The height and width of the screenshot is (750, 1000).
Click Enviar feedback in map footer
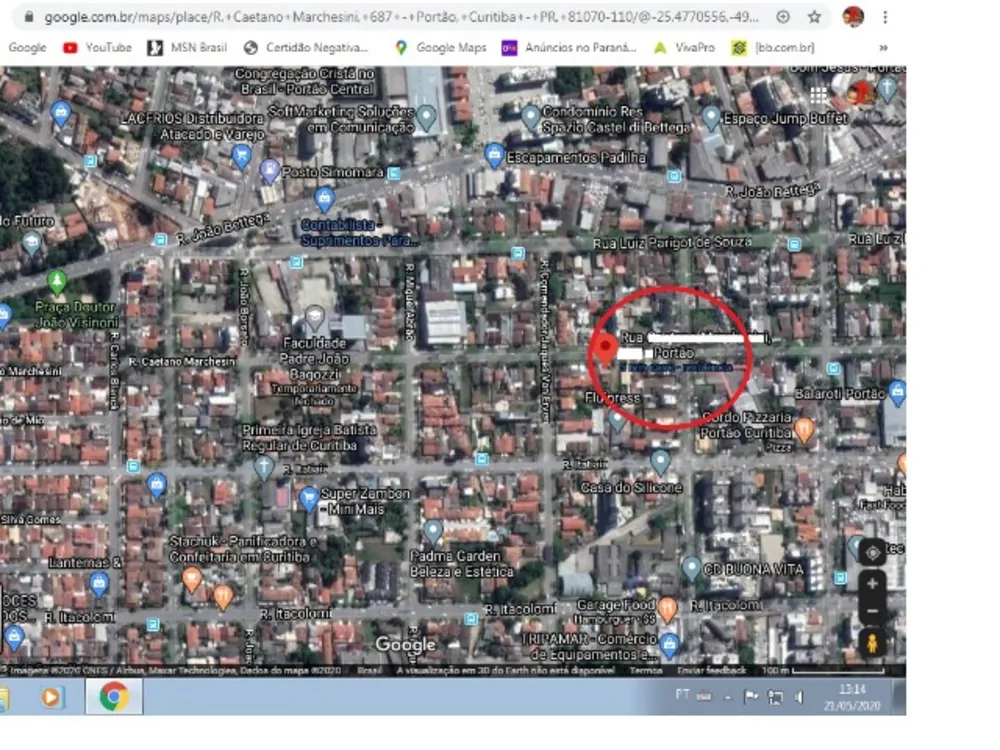[x=711, y=670]
